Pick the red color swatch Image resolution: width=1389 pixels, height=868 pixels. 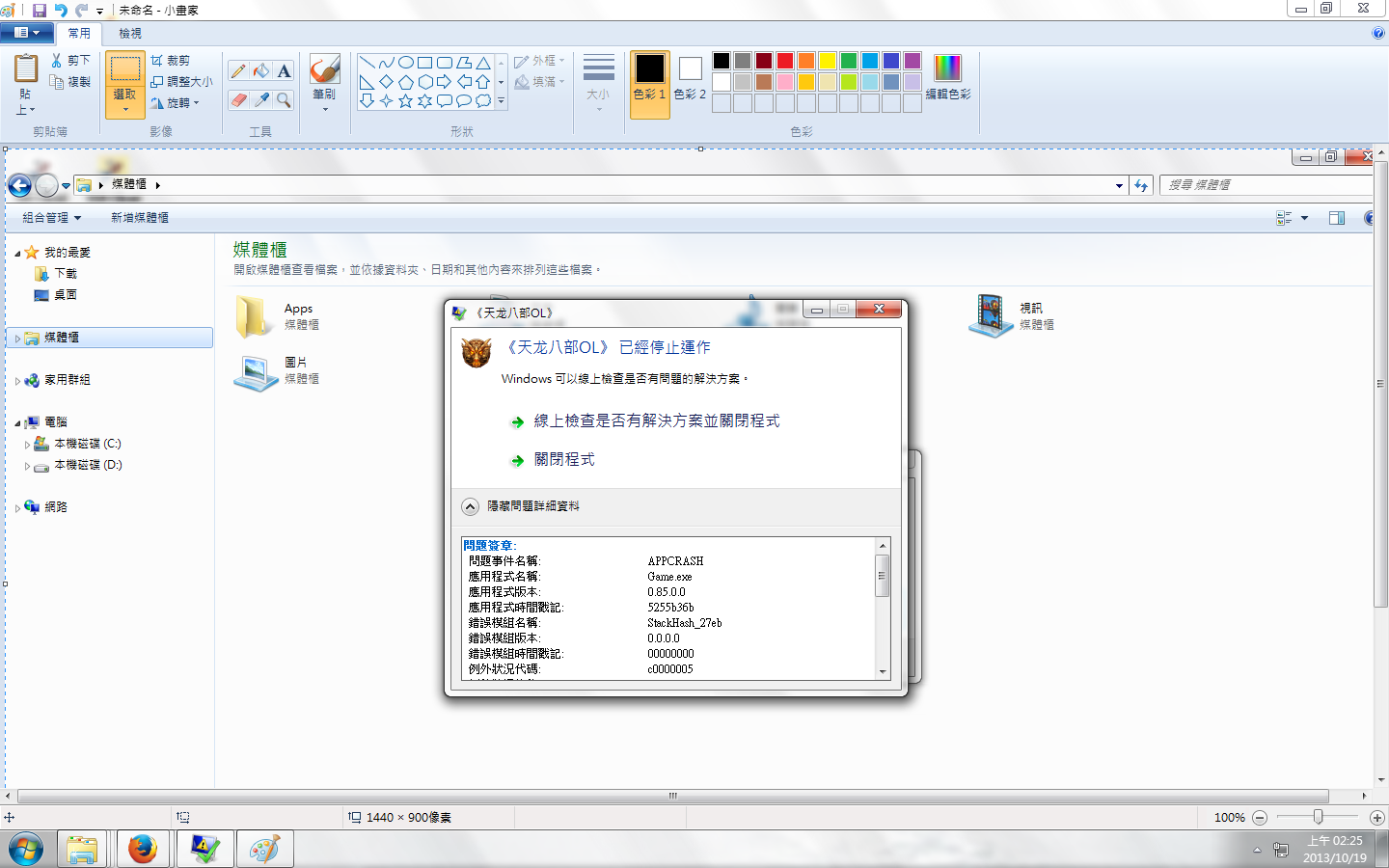pos(785,61)
